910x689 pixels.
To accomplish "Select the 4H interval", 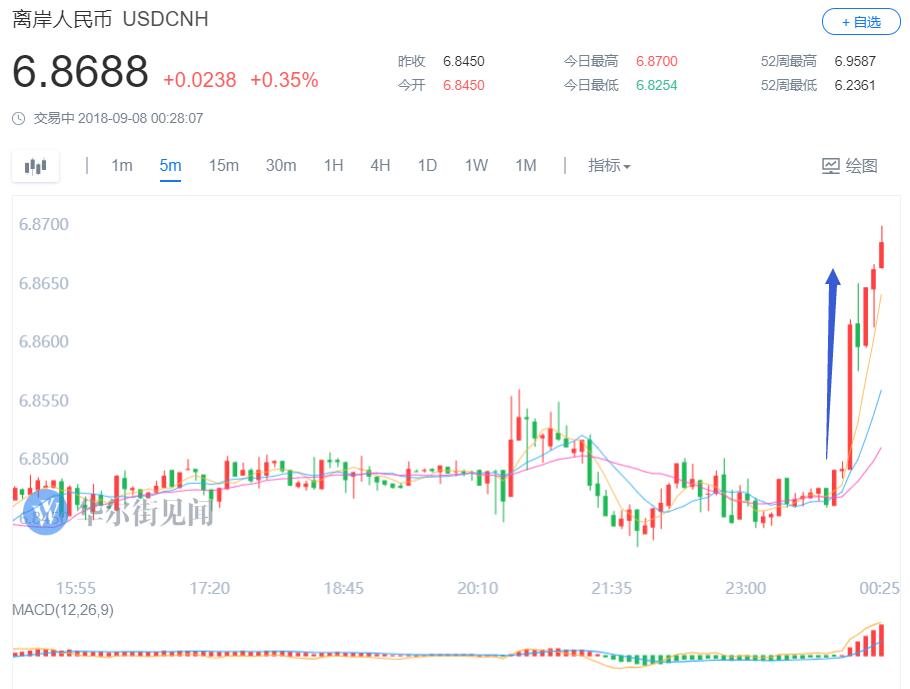I will (380, 166).
